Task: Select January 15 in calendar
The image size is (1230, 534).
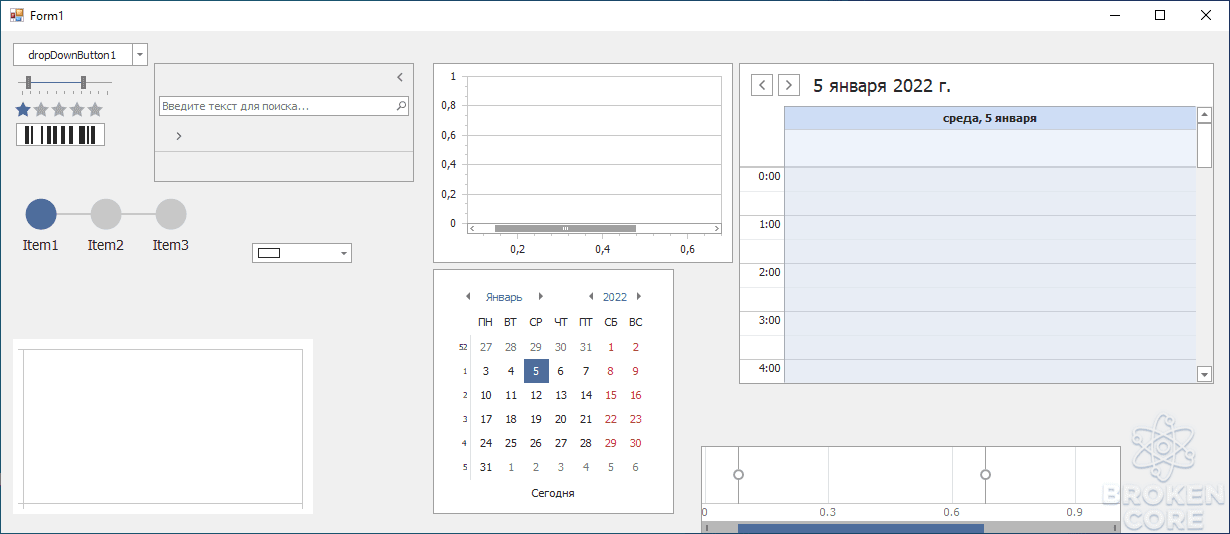Action: tap(611, 395)
